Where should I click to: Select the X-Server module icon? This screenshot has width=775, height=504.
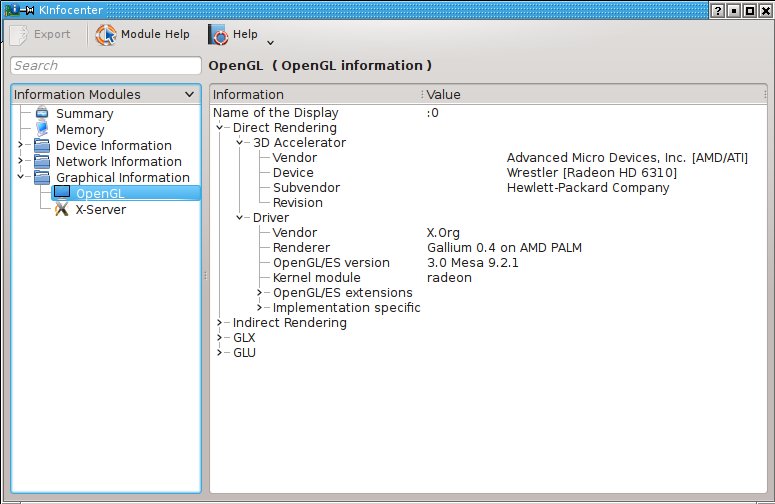tap(62, 210)
